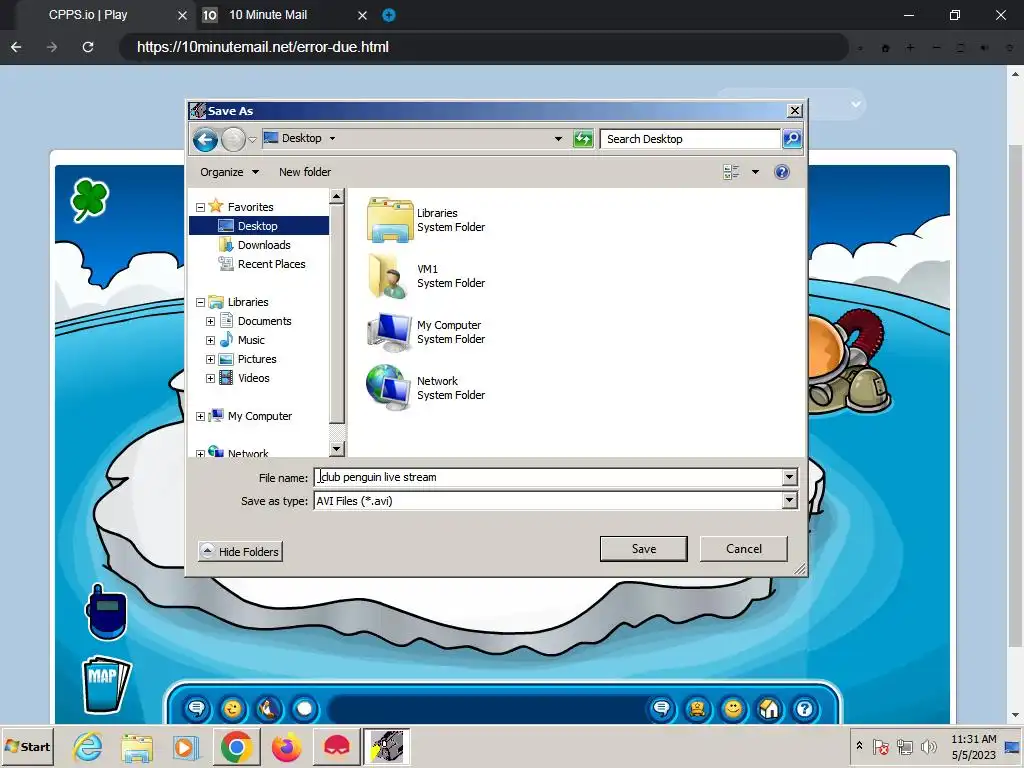Click the penguin player card icon in toolbar
Image resolution: width=1024 pixels, height=768 pixels.
coord(268,709)
